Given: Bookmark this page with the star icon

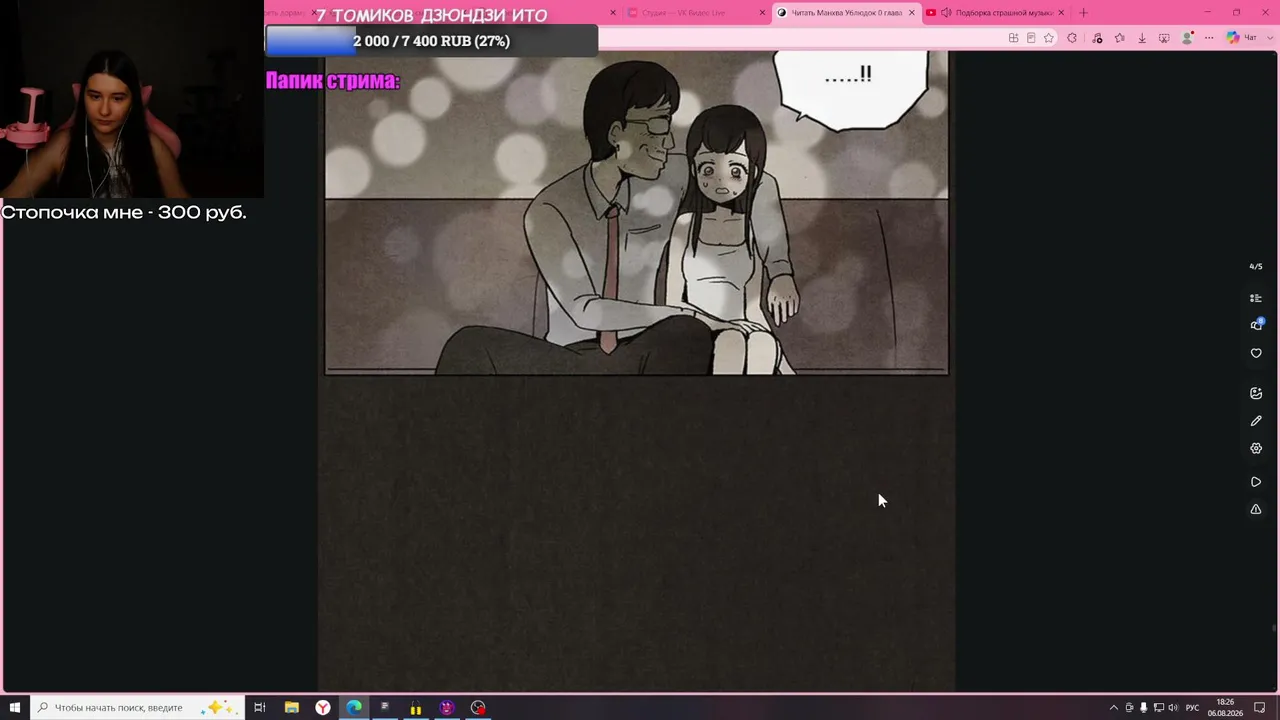Looking at the screenshot, I should 1049,38.
